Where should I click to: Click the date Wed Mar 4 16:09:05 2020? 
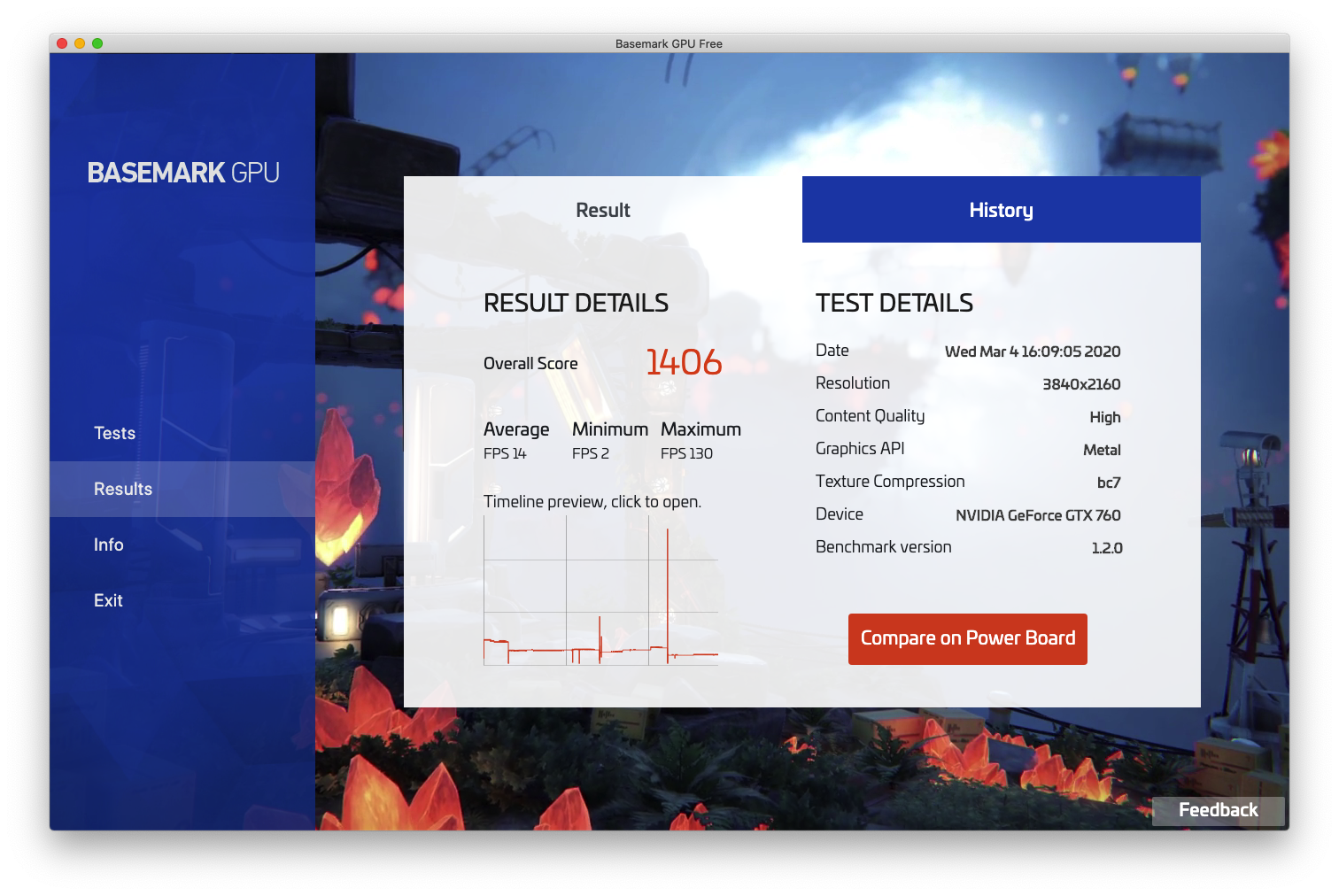[x=1033, y=351]
